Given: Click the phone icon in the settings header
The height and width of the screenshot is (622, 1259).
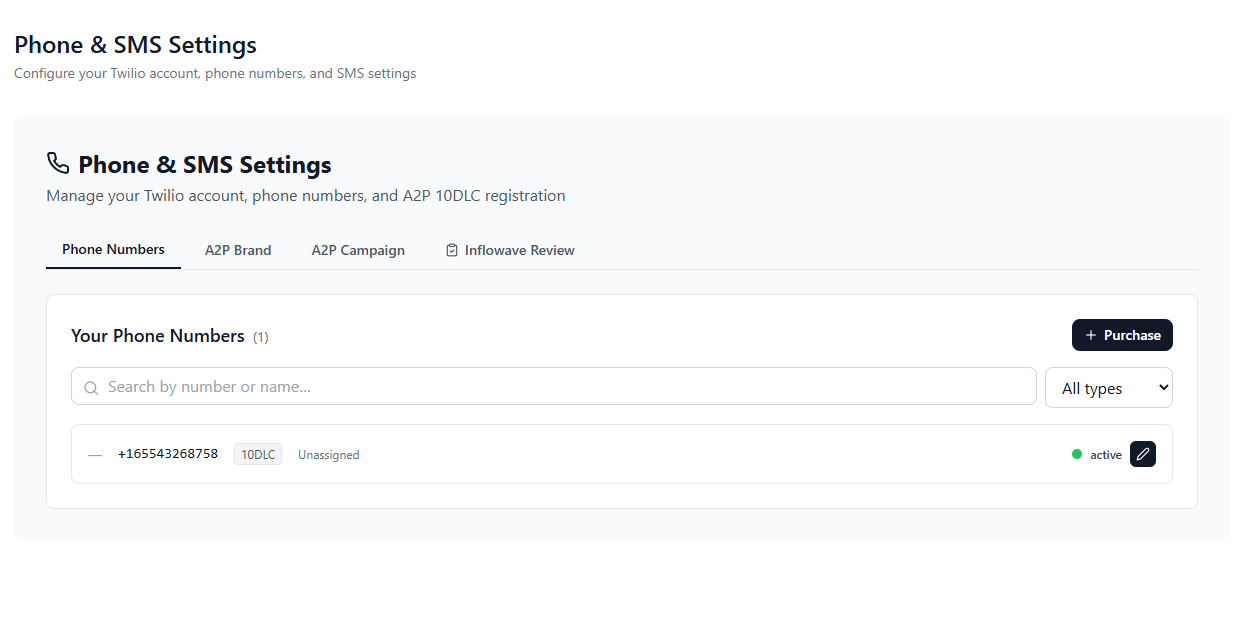Looking at the screenshot, I should (x=57, y=163).
